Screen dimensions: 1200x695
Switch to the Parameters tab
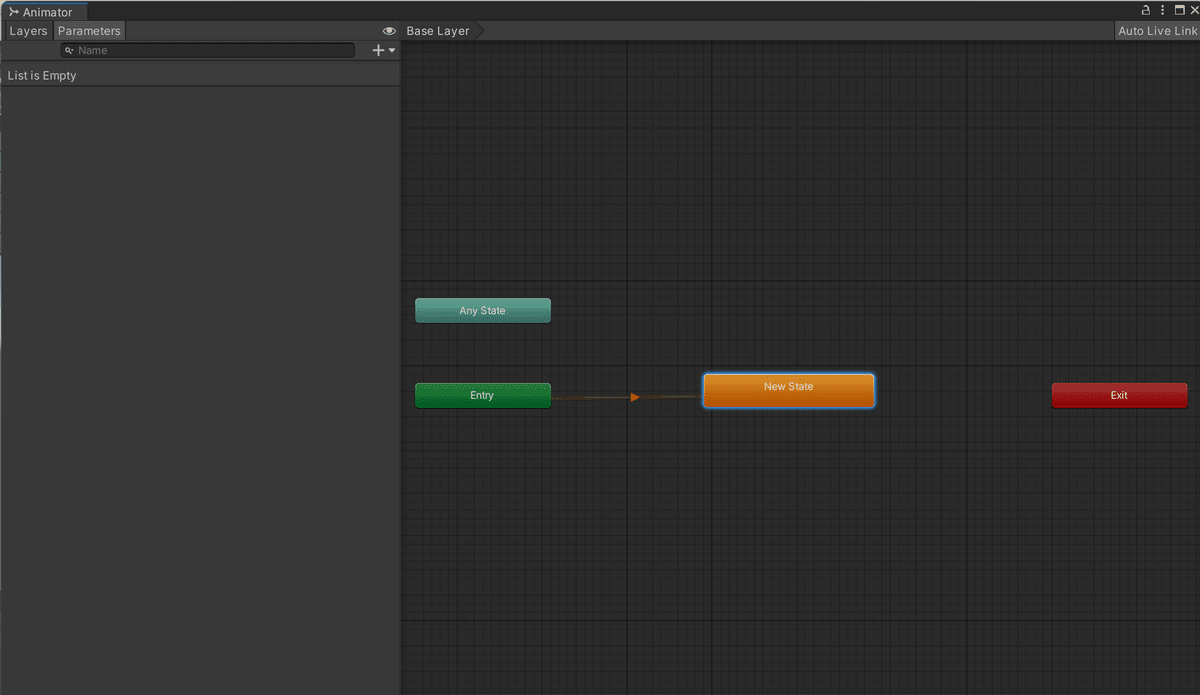tap(89, 30)
